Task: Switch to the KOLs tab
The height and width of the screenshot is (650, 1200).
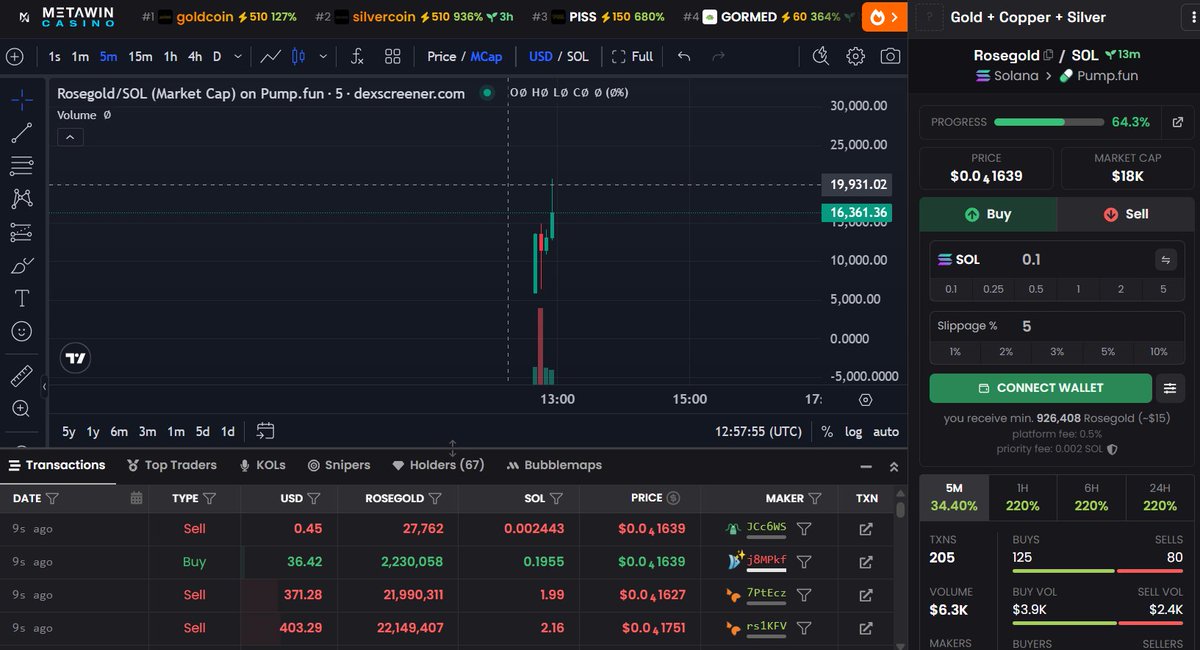Action: tap(262, 465)
